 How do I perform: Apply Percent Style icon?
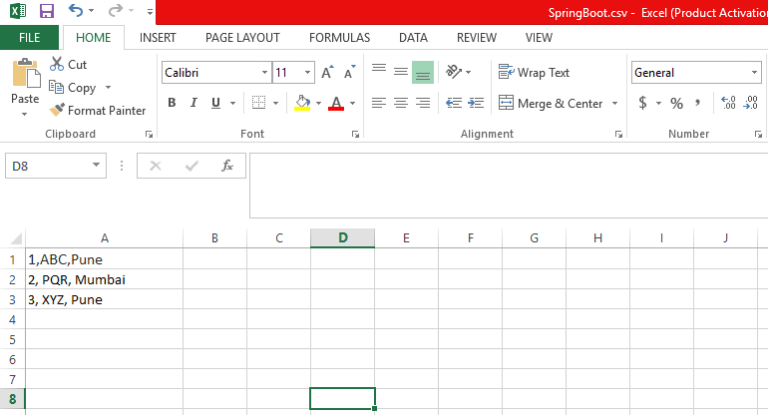pos(676,103)
